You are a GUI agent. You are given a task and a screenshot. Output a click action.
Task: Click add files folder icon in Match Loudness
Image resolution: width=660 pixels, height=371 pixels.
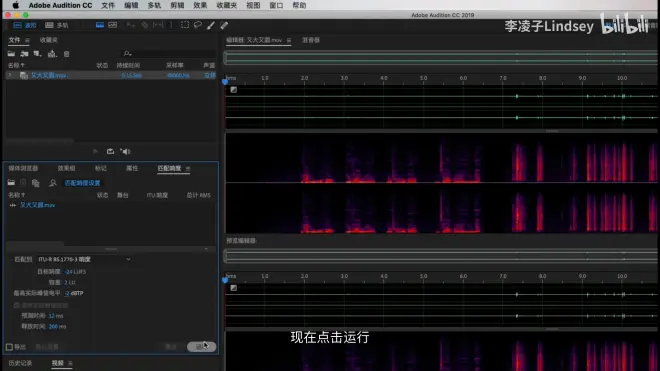[11, 183]
